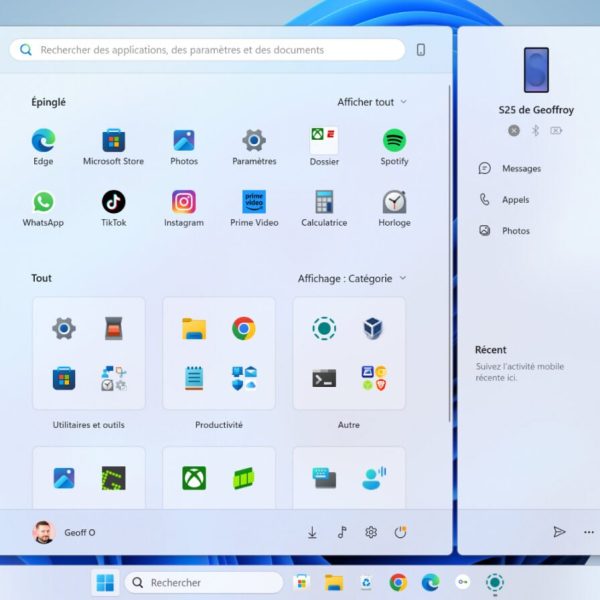Open the scanner app in Utilitaires et outils
Image resolution: width=600 pixels, height=600 pixels.
click(114, 328)
